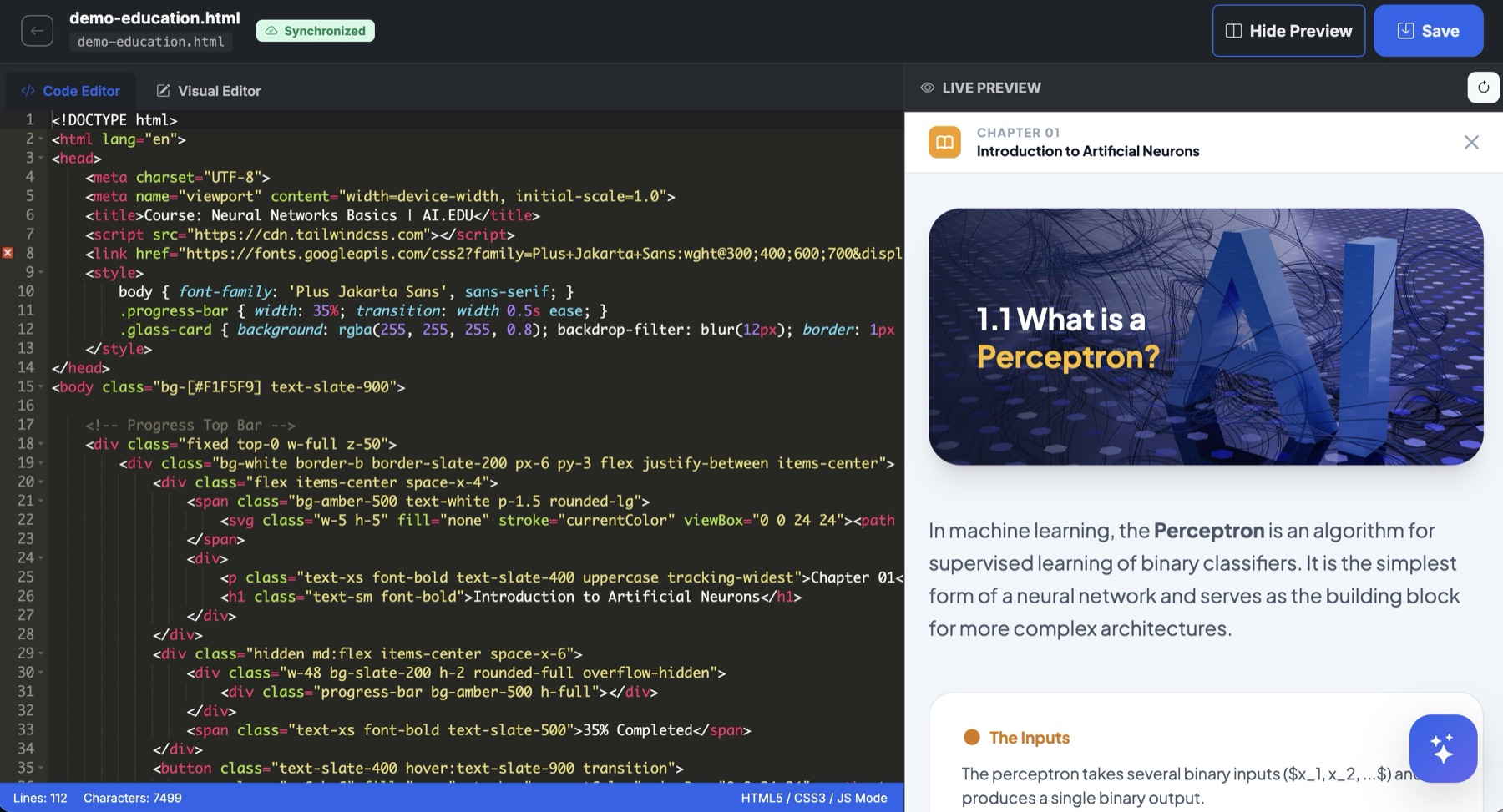Viewport: 1503px width, 812px height.
Task: Click the eye icon beside LIVE PREVIEW
Action: tap(927, 88)
